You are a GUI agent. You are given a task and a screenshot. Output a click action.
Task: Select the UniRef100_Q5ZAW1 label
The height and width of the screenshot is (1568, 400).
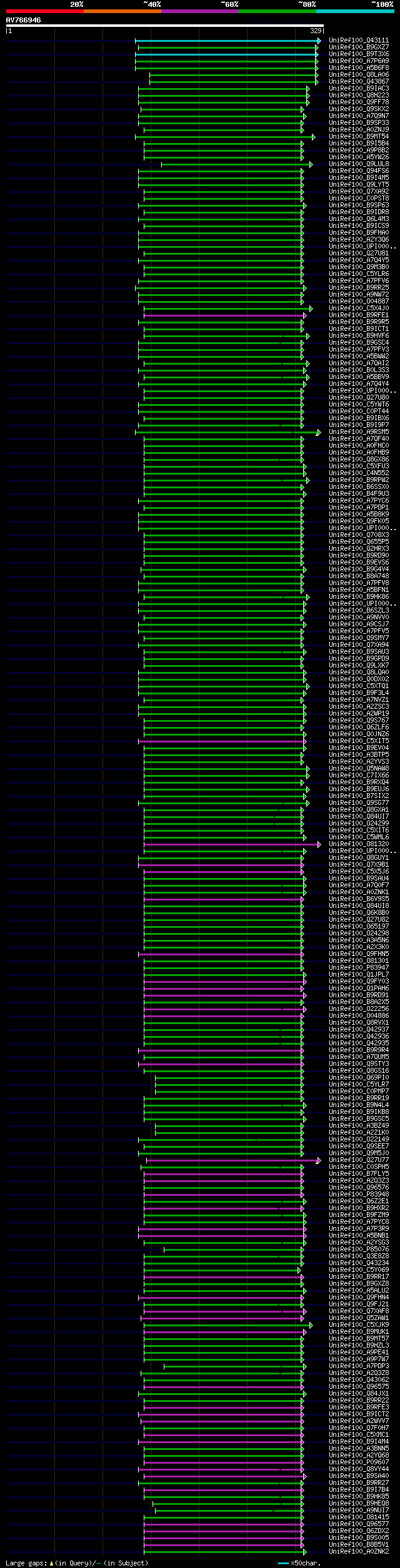[359, 1318]
